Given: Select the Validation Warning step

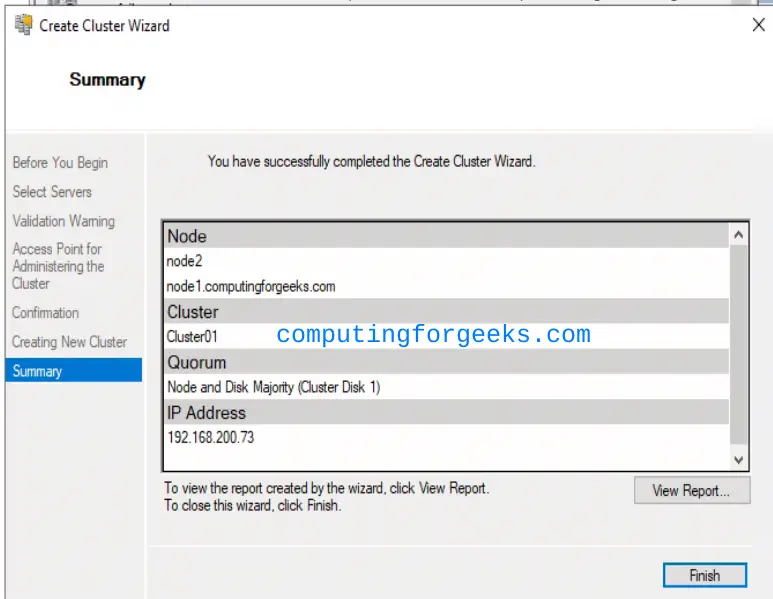Looking at the screenshot, I should 64,221.
